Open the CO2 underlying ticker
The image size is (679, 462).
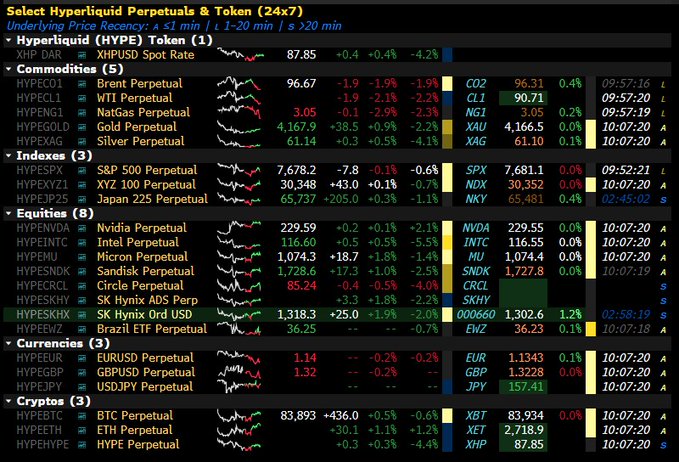point(476,84)
